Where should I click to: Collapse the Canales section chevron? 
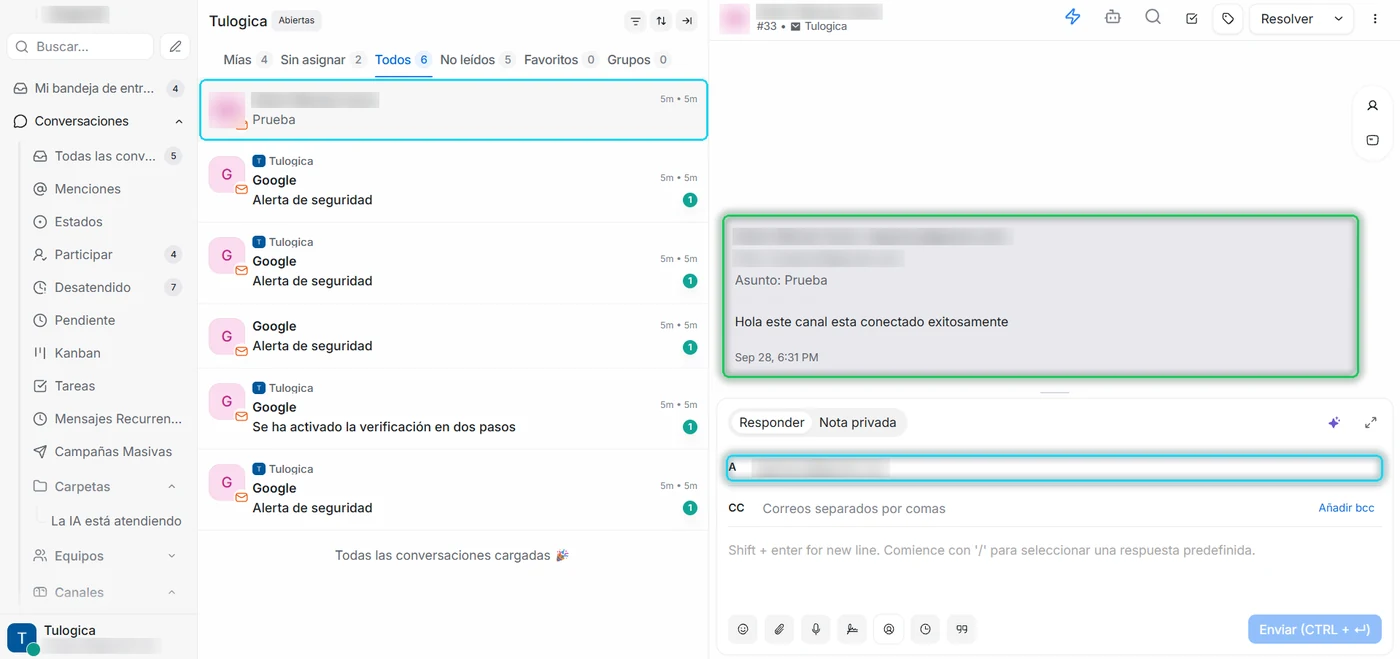[x=172, y=592]
